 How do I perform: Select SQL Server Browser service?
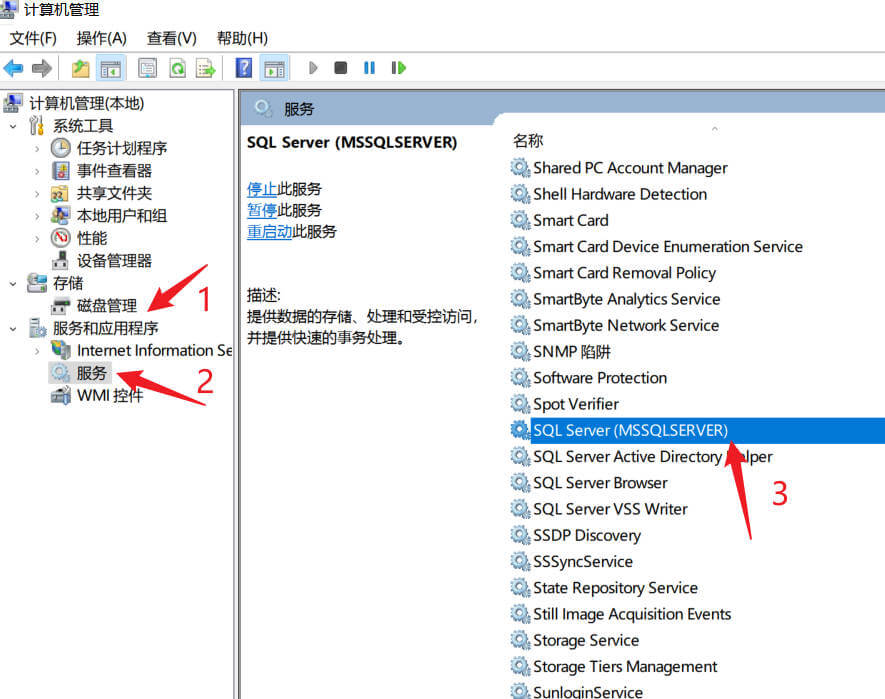point(600,483)
